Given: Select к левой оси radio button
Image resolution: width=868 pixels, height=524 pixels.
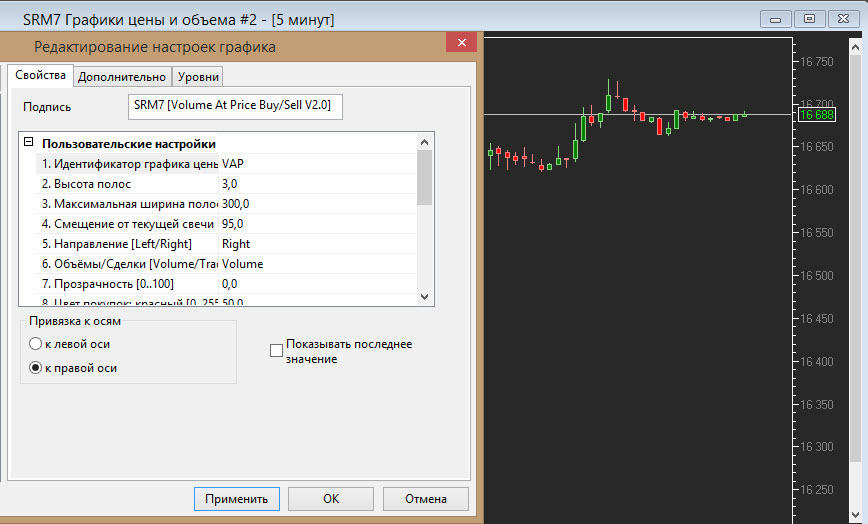Looking at the screenshot, I should click(x=36, y=344).
